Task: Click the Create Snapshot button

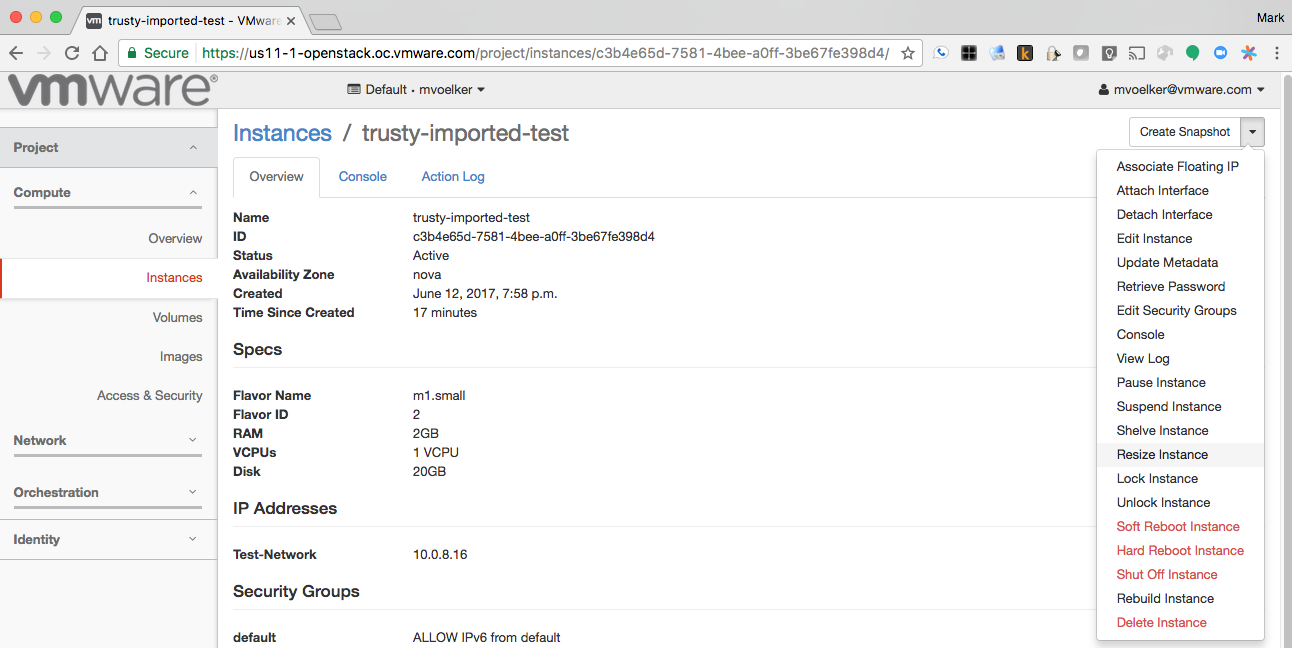Action: tap(1185, 132)
